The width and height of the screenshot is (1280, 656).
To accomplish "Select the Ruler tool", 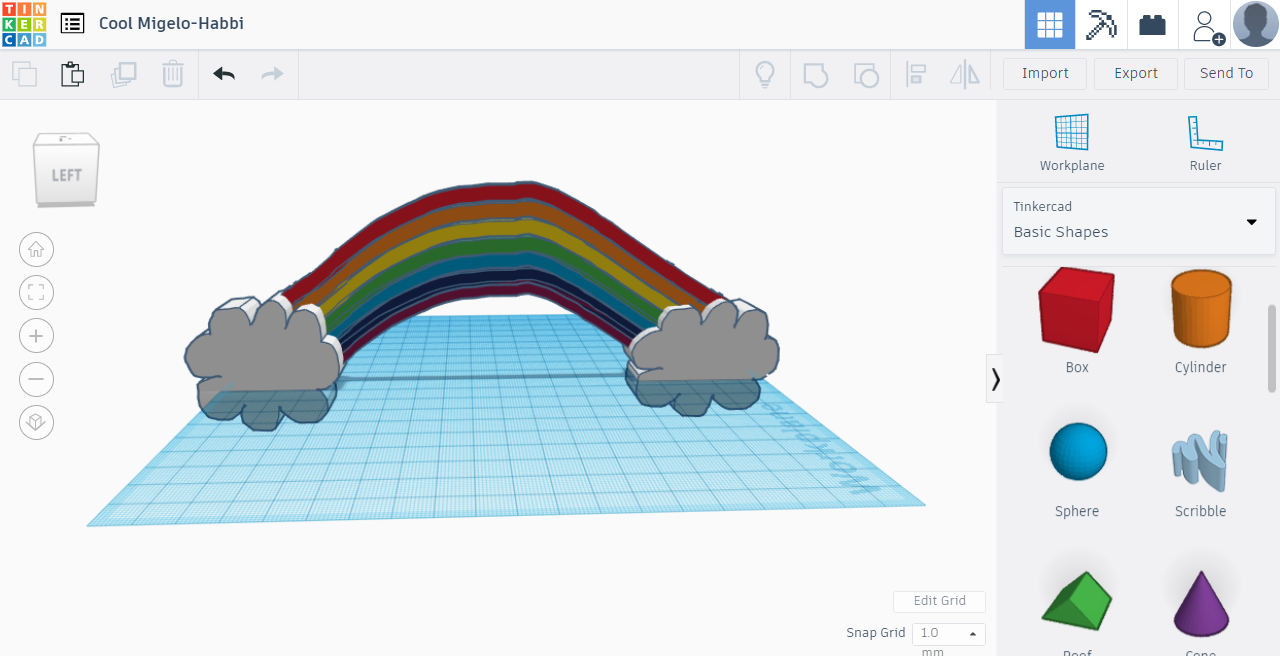I will (1204, 140).
